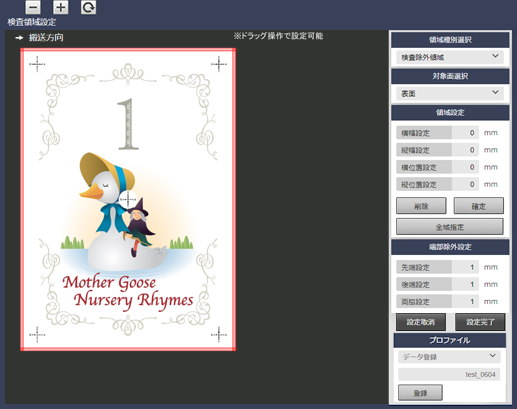The width and height of the screenshot is (517, 409).
Task: Click the 縦幅設定 value field
Action: click(465, 150)
